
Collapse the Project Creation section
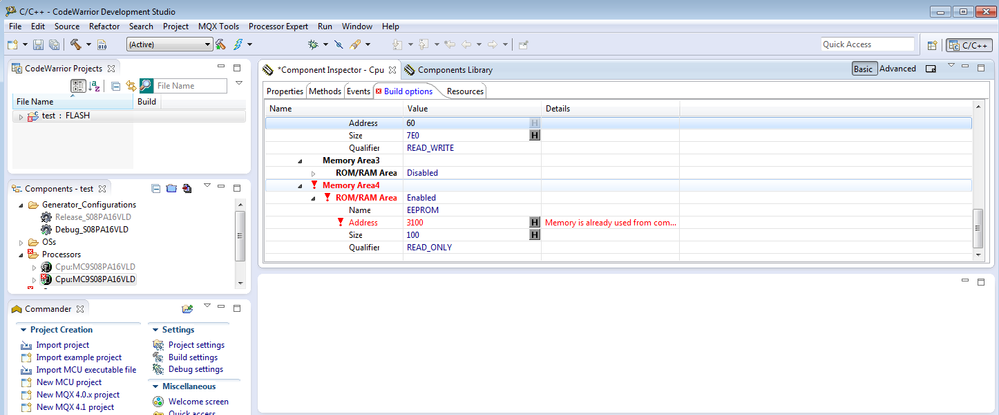pyautogui.click(x=24, y=330)
